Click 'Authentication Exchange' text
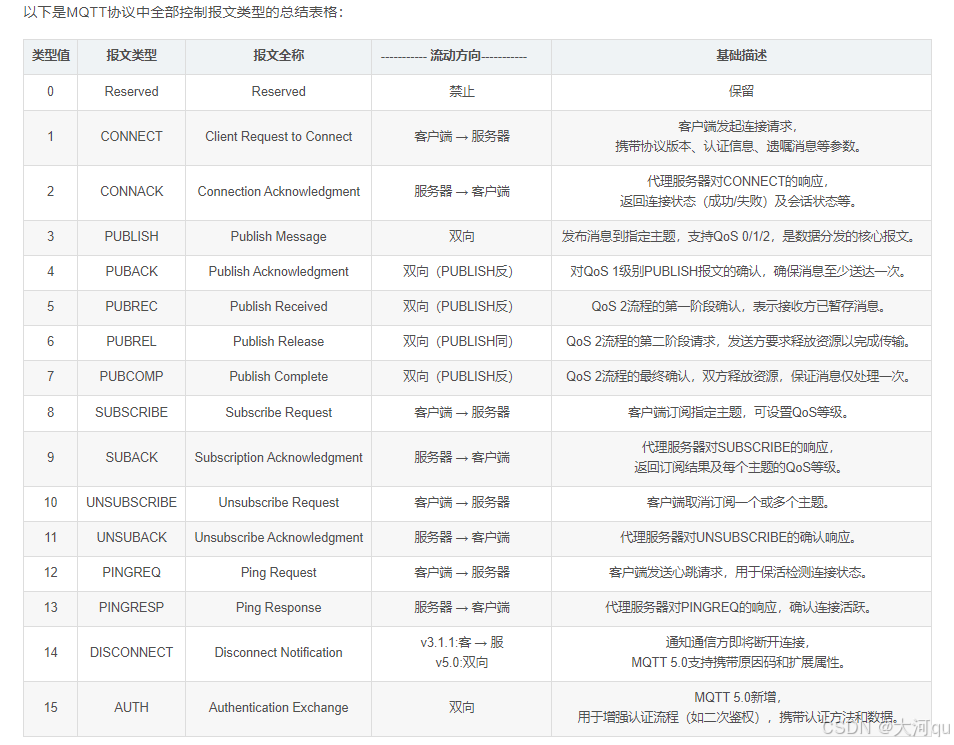This screenshot has height=745, width=954. point(279,707)
